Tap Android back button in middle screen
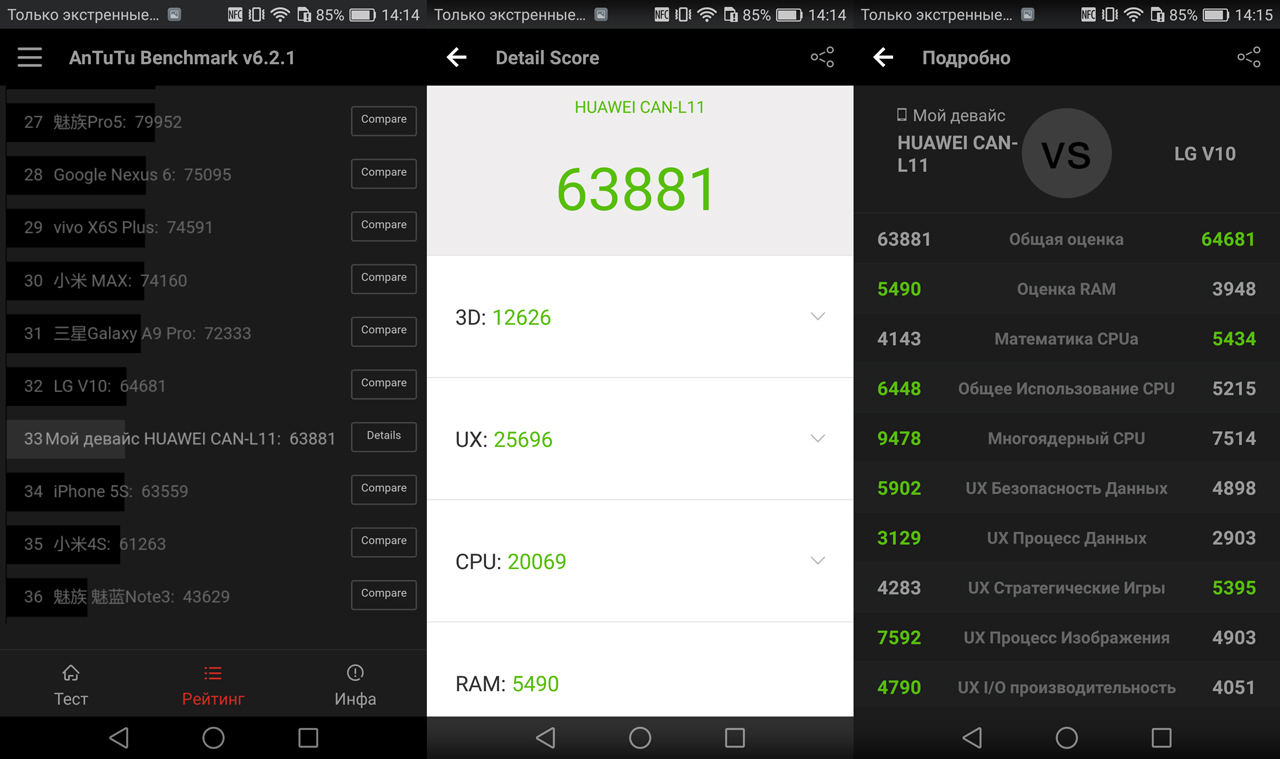 click(x=545, y=738)
